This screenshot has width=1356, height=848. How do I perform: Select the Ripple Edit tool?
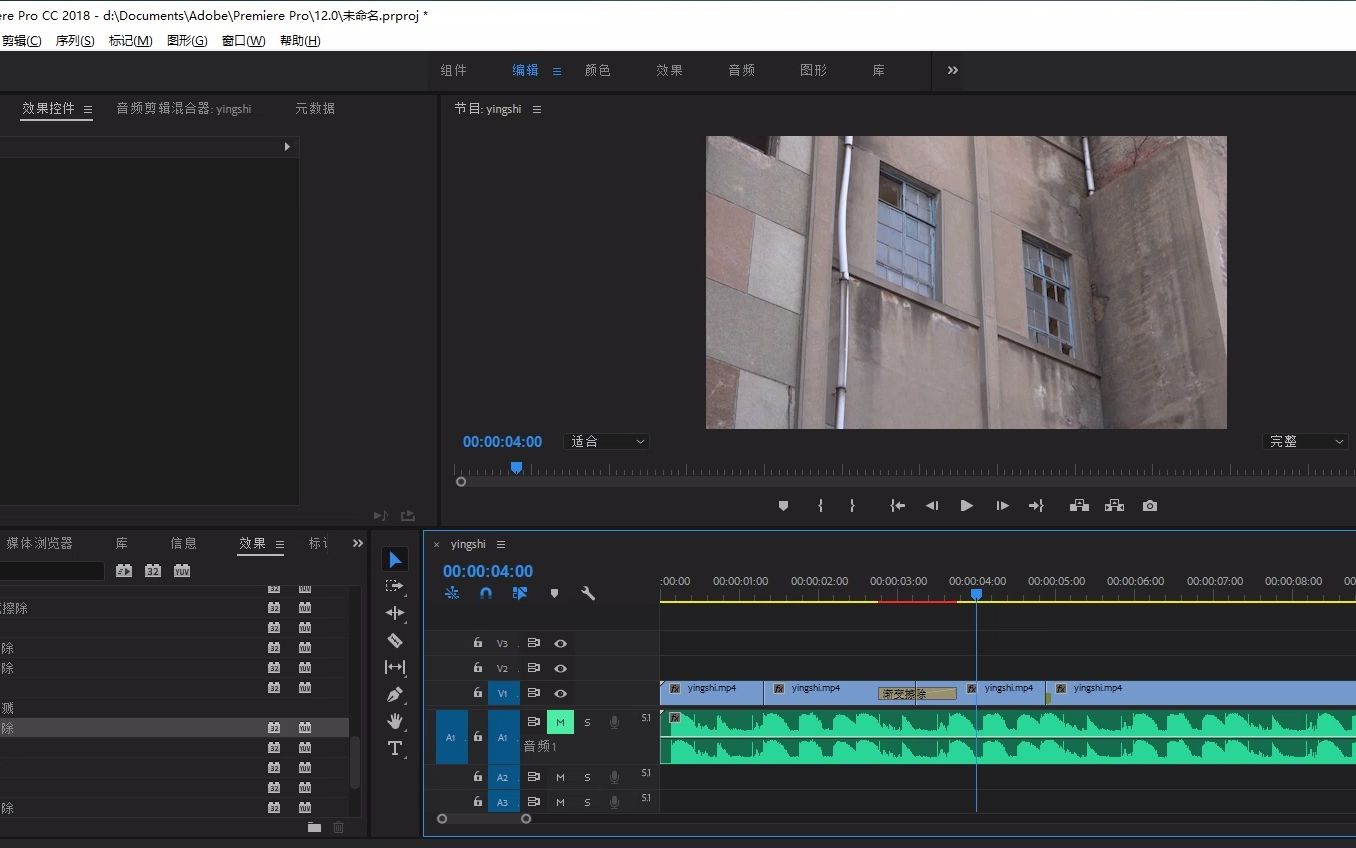pos(395,613)
